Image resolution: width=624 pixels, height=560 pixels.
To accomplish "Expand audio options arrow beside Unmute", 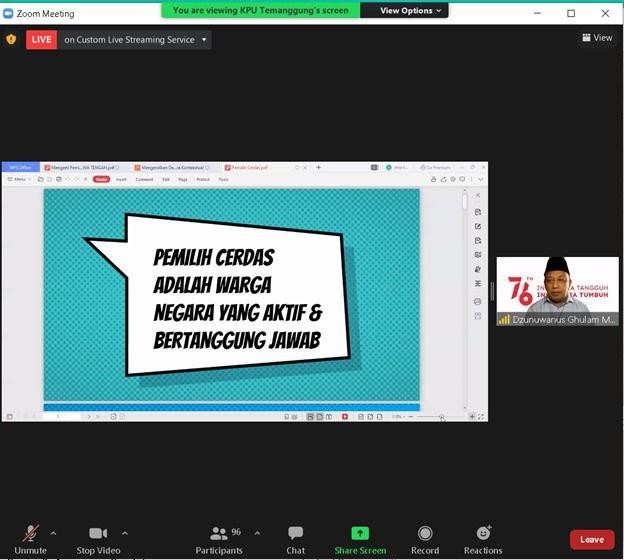I will click(x=53, y=533).
